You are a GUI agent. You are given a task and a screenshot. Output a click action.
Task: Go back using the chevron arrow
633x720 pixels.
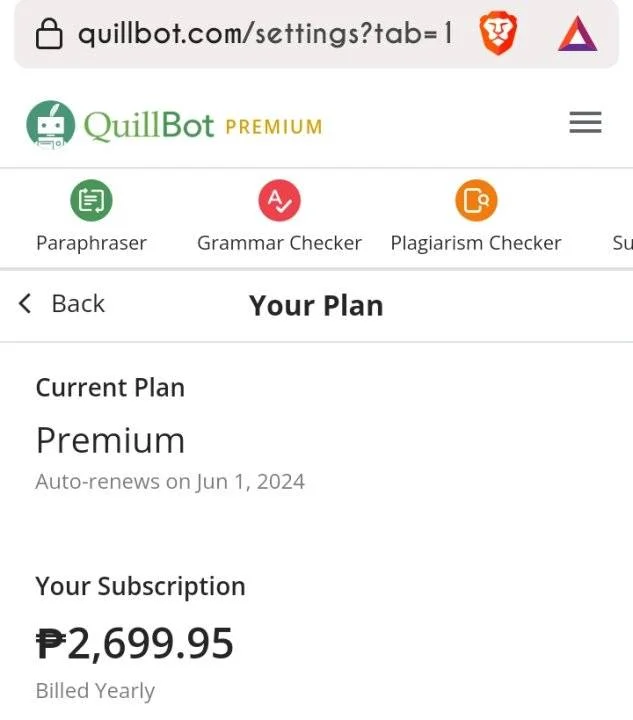25,304
